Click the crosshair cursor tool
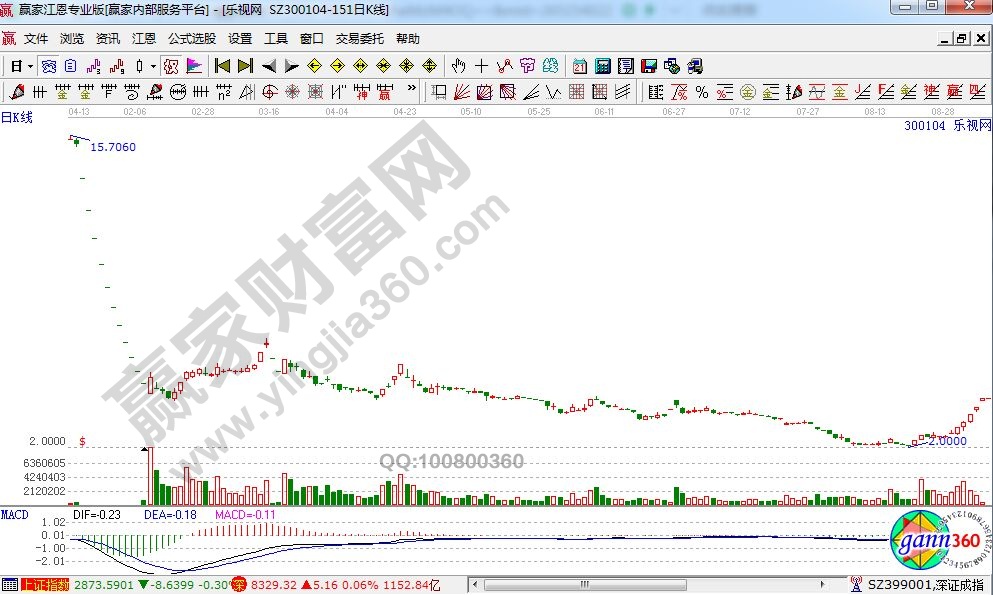 tap(481, 66)
